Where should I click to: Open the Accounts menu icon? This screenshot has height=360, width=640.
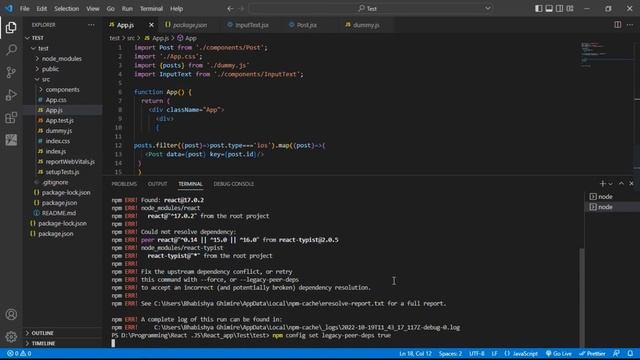[x=11, y=314]
